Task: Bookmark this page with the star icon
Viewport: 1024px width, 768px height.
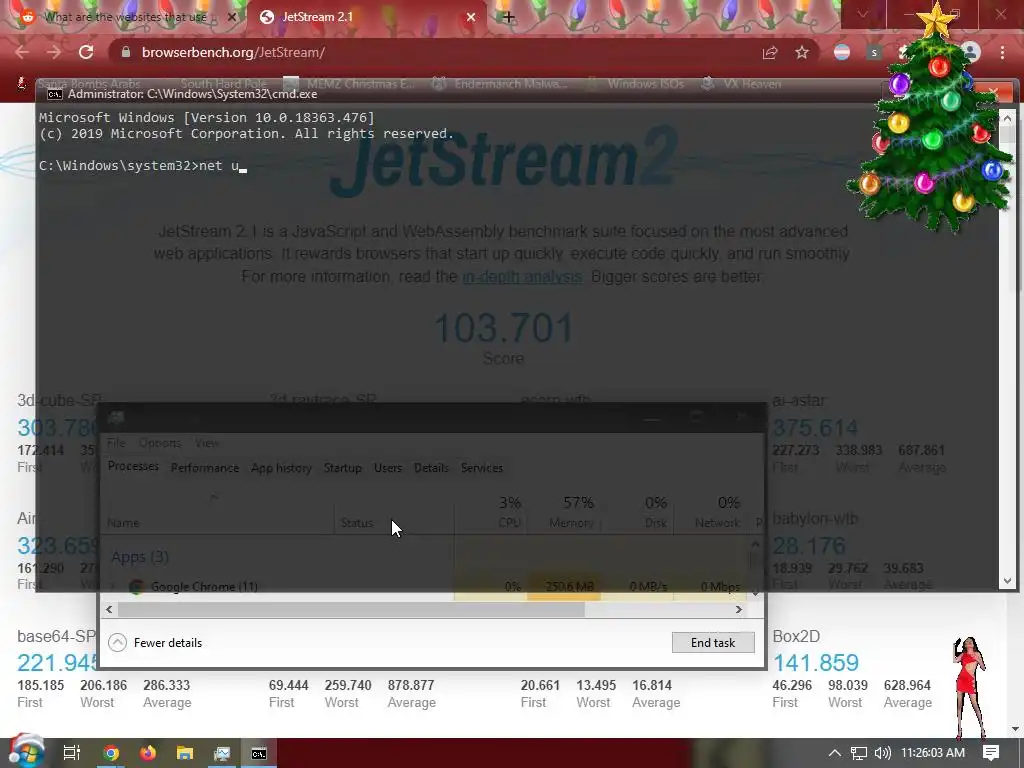Action: (x=802, y=52)
